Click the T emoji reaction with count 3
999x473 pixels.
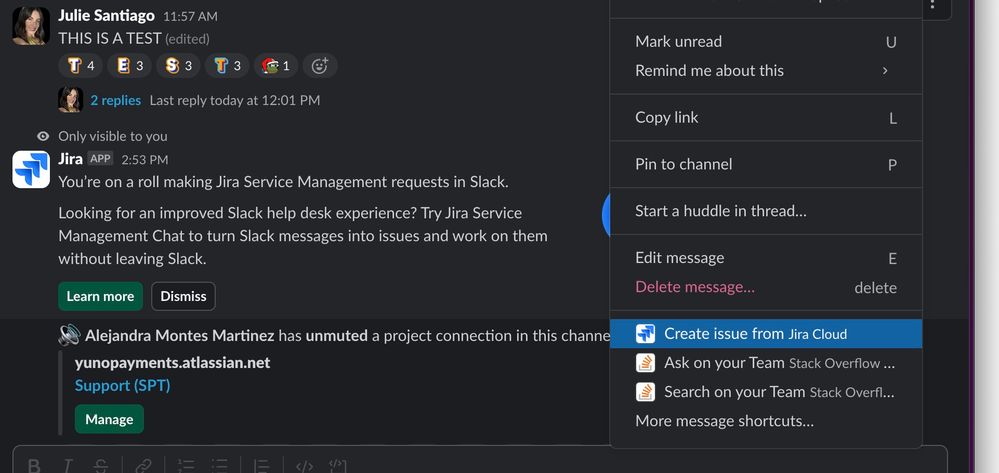point(227,66)
